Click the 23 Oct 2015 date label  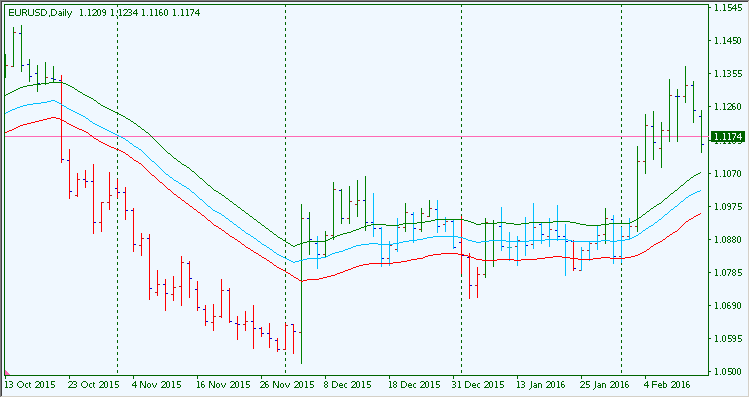(95, 385)
